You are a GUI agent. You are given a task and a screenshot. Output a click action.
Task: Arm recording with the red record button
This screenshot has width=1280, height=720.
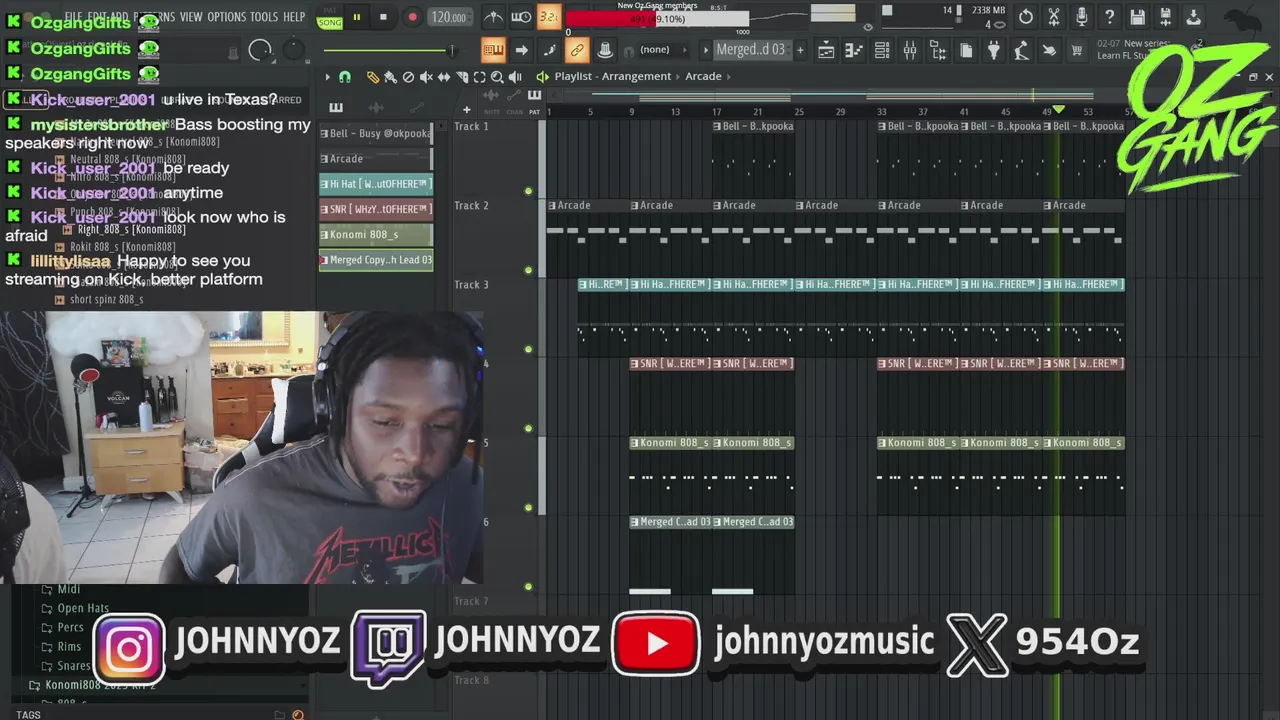tap(412, 17)
